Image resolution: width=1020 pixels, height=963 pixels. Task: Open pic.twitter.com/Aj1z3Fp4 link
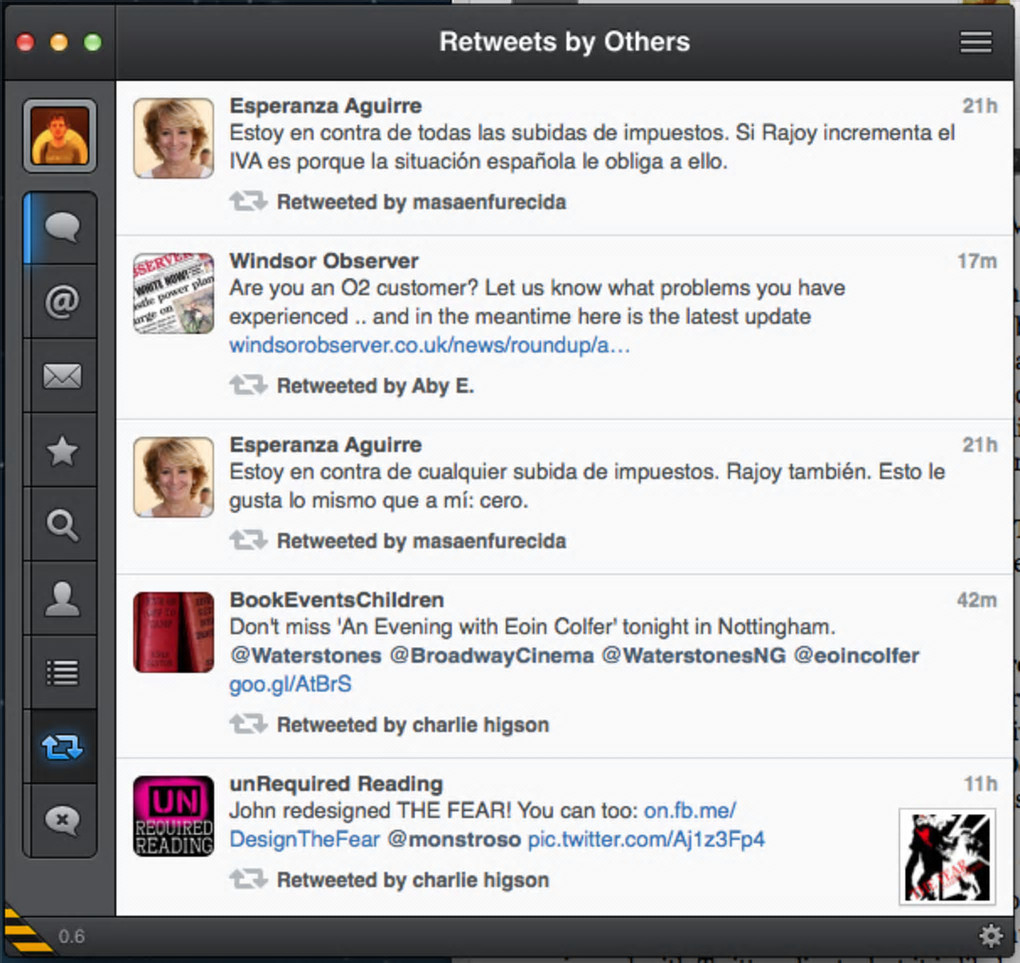coord(646,839)
